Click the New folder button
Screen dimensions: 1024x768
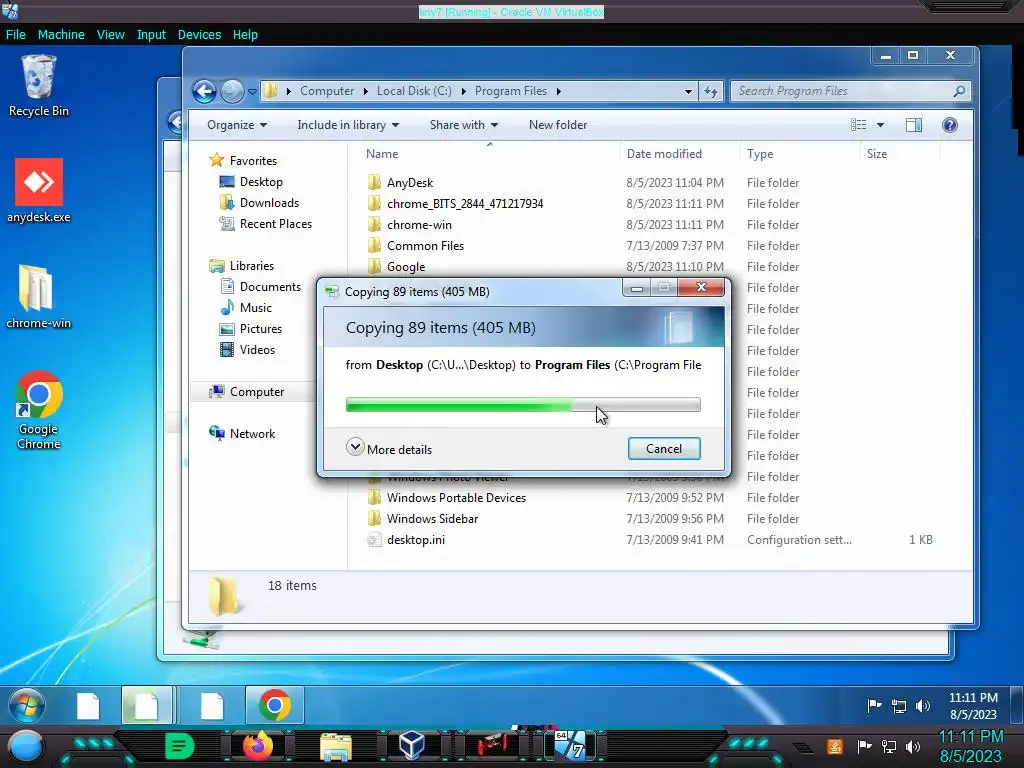(558, 125)
